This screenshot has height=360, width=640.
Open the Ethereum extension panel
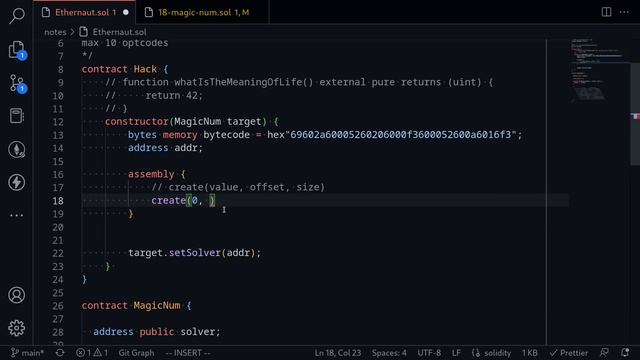[x=17, y=149]
